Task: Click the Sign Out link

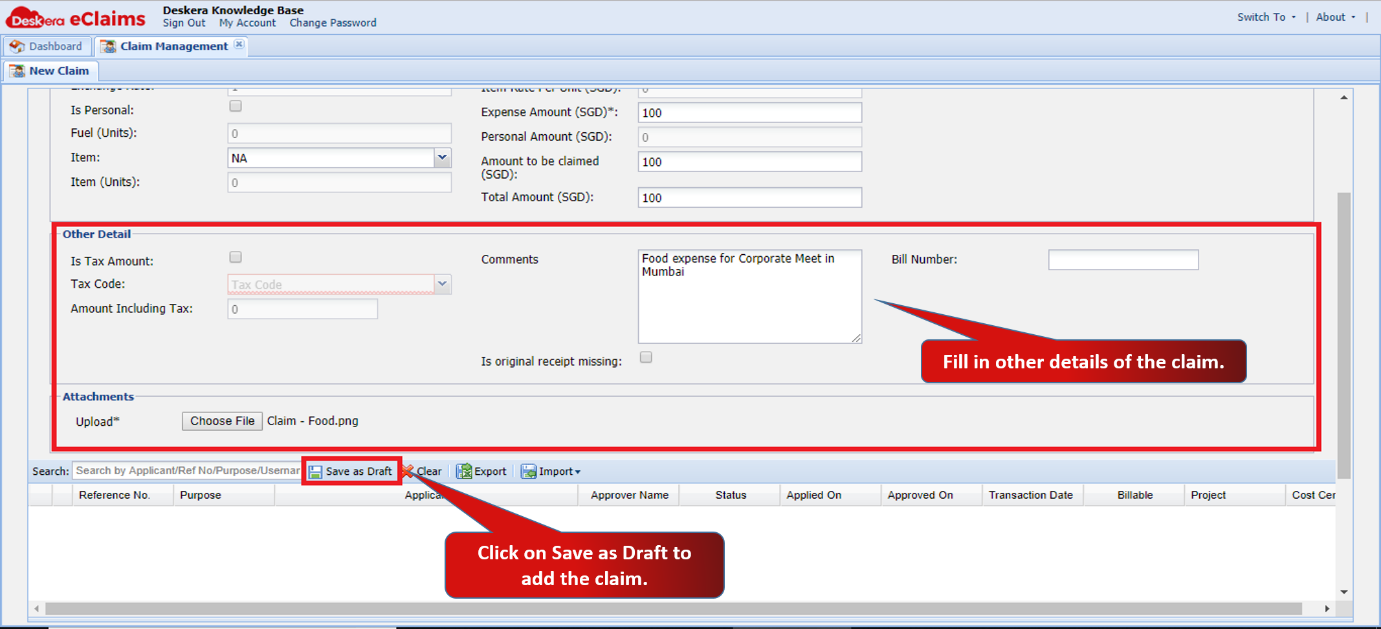Action: pyautogui.click(x=184, y=23)
